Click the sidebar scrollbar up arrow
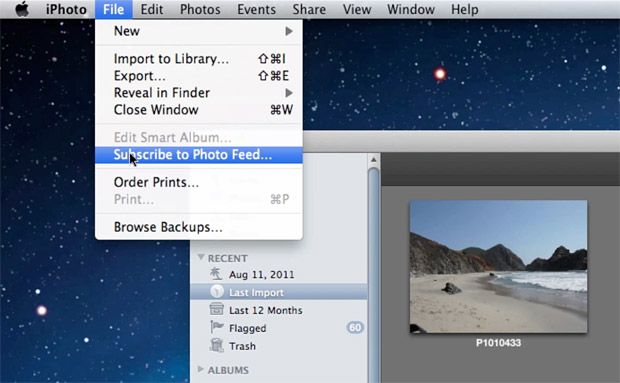 [x=373, y=160]
